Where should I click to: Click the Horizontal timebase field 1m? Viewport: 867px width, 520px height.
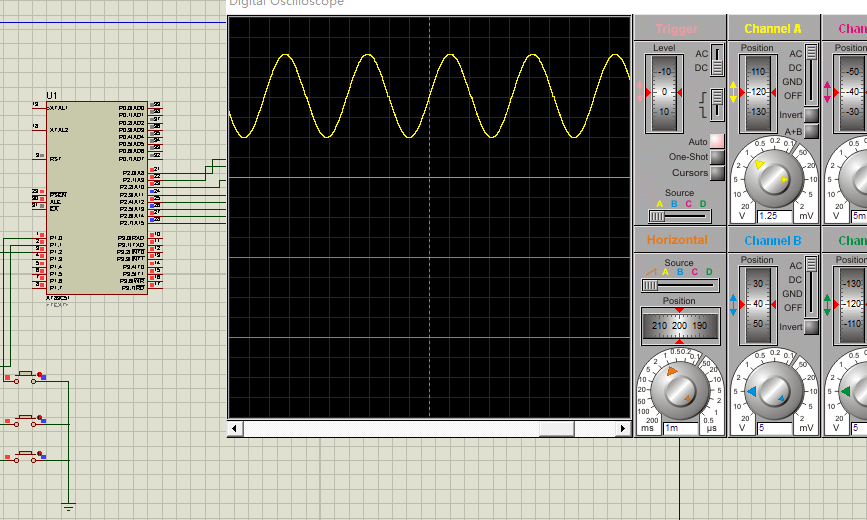[681, 428]
